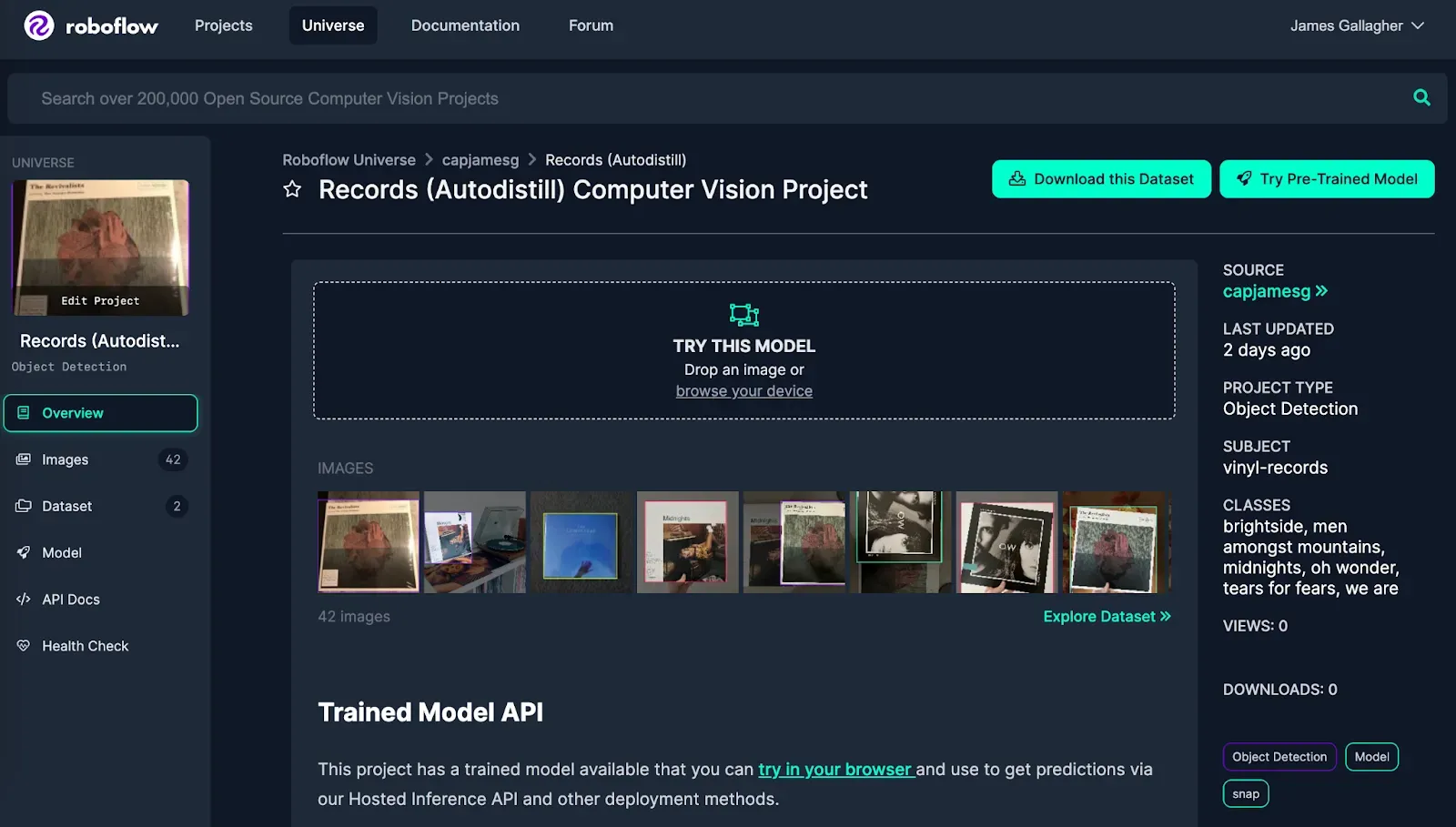Click the Roboflow Universe breadcrumb
Screen dimensions: 1456x827
pos(349,159)
